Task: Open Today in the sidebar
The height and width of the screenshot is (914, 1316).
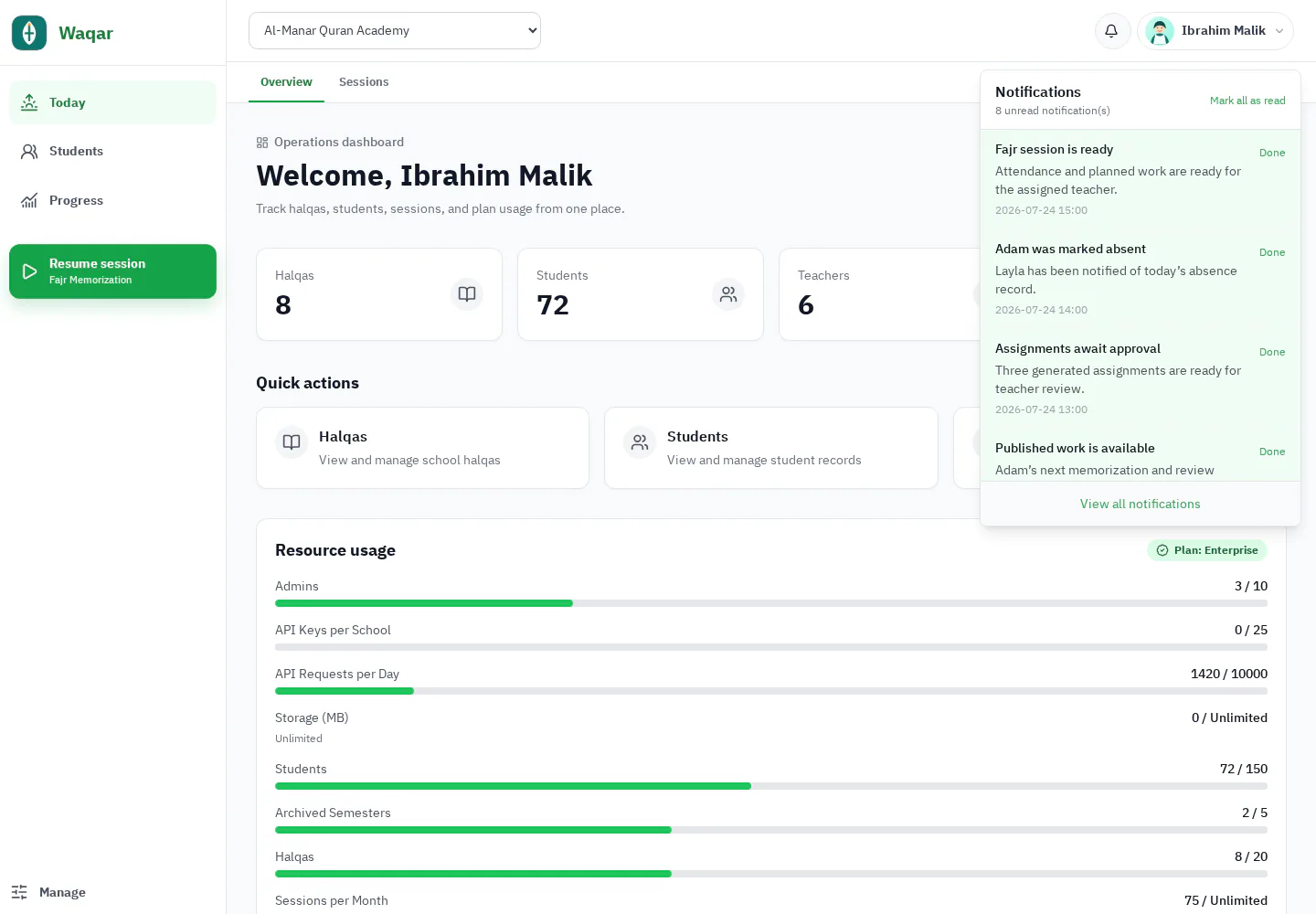Action: [112, 102]
